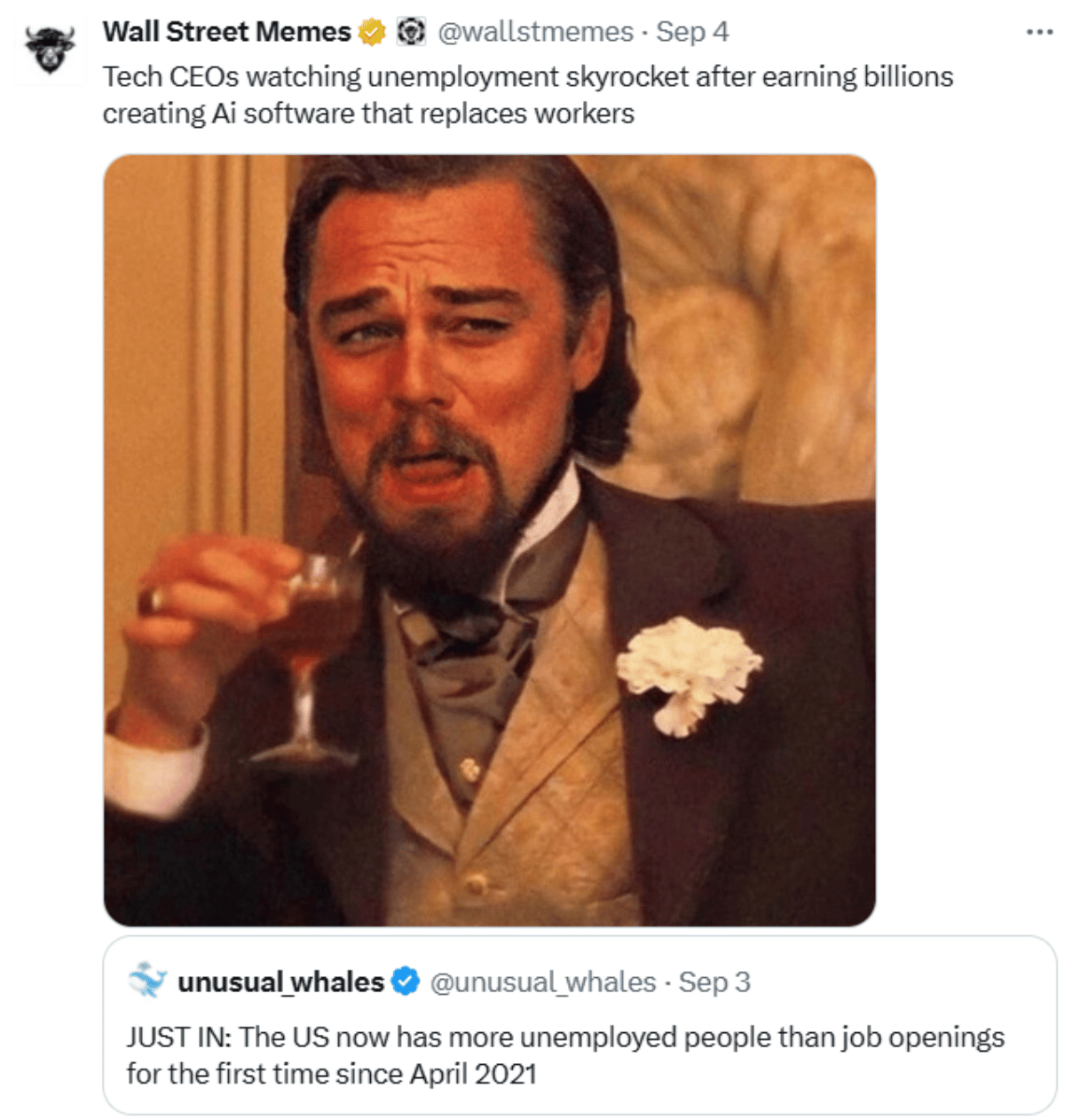
Task: Expand the meme image of man holding glass
Action: 490,540
